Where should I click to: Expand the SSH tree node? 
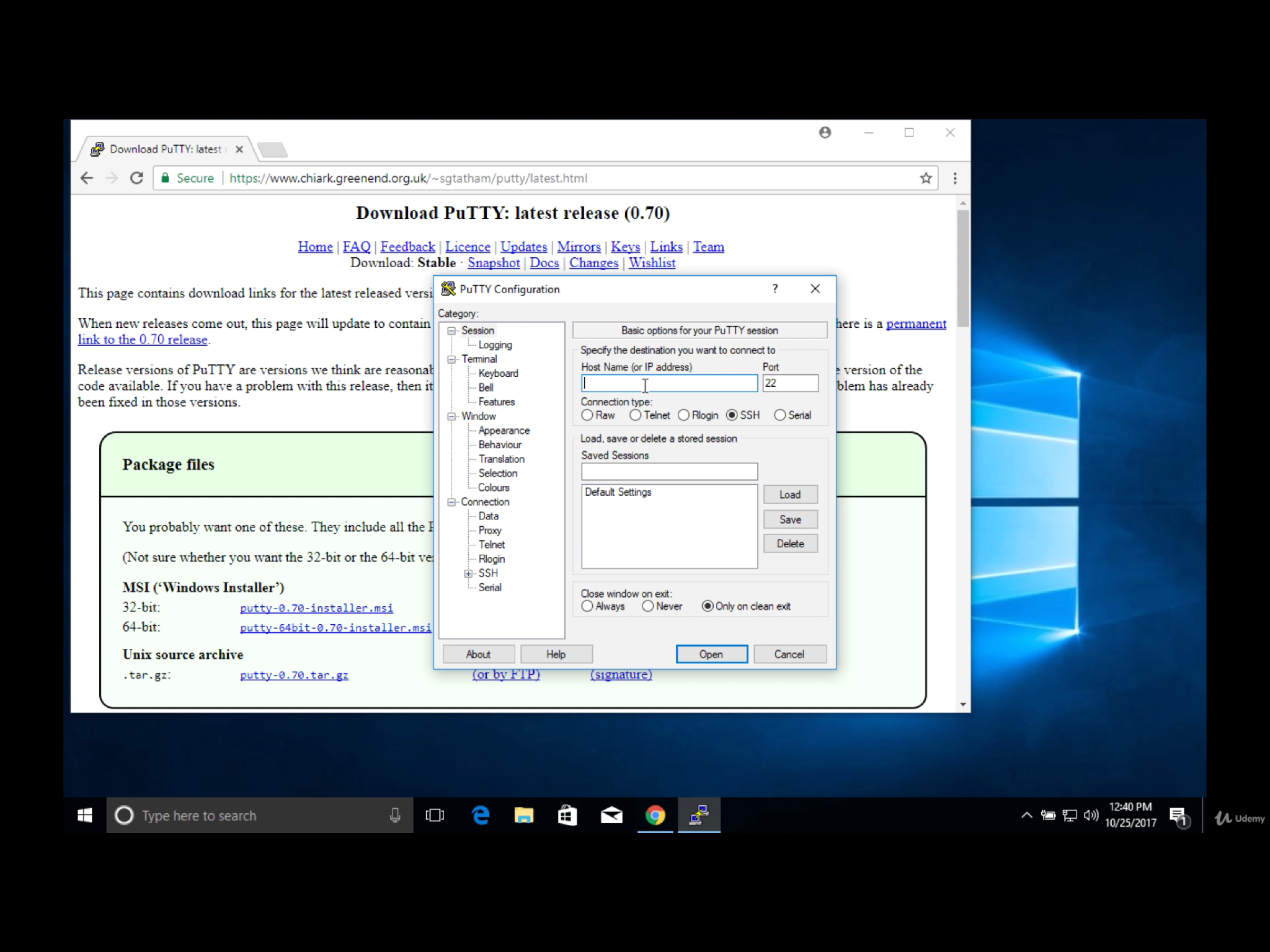469,573
